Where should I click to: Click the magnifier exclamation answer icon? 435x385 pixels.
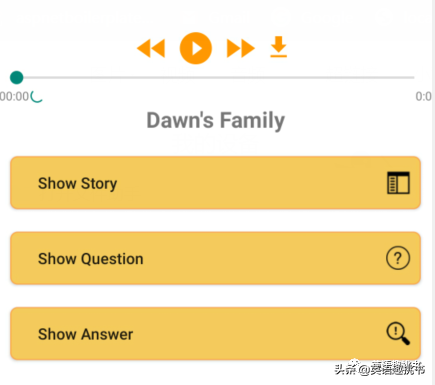tap(398, 333)
